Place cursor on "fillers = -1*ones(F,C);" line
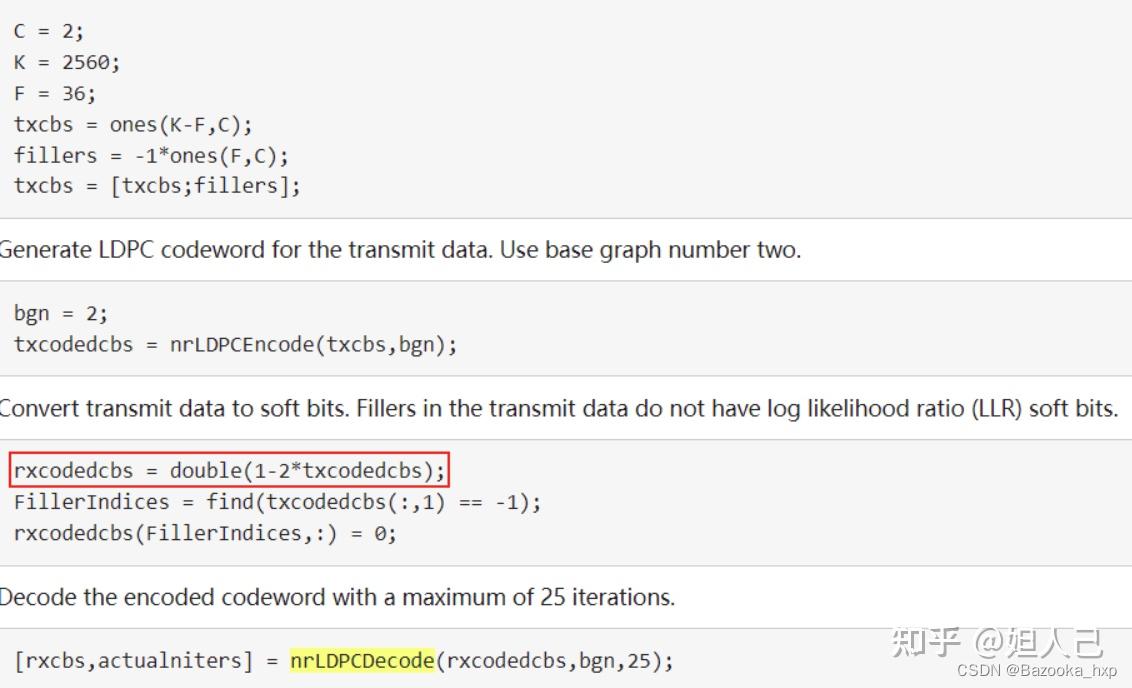 [151, 155]
